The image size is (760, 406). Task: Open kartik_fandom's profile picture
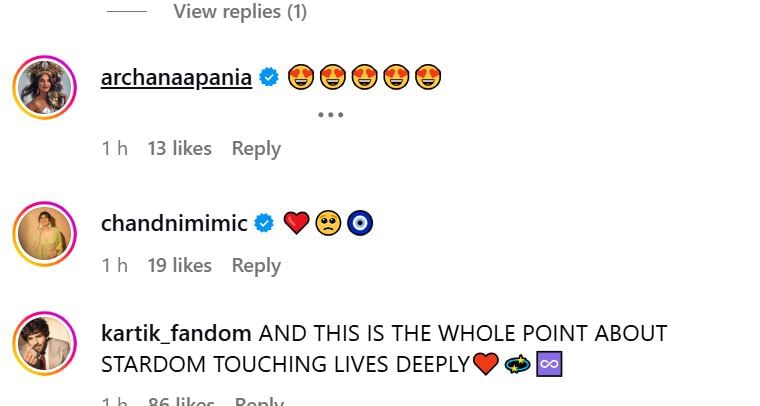[45, 345]
